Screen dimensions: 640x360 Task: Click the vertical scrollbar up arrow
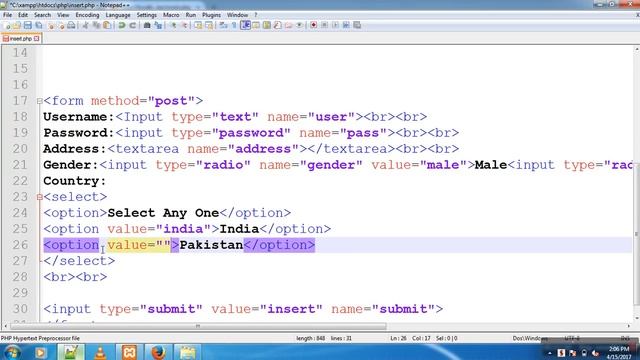click(636, 50)
